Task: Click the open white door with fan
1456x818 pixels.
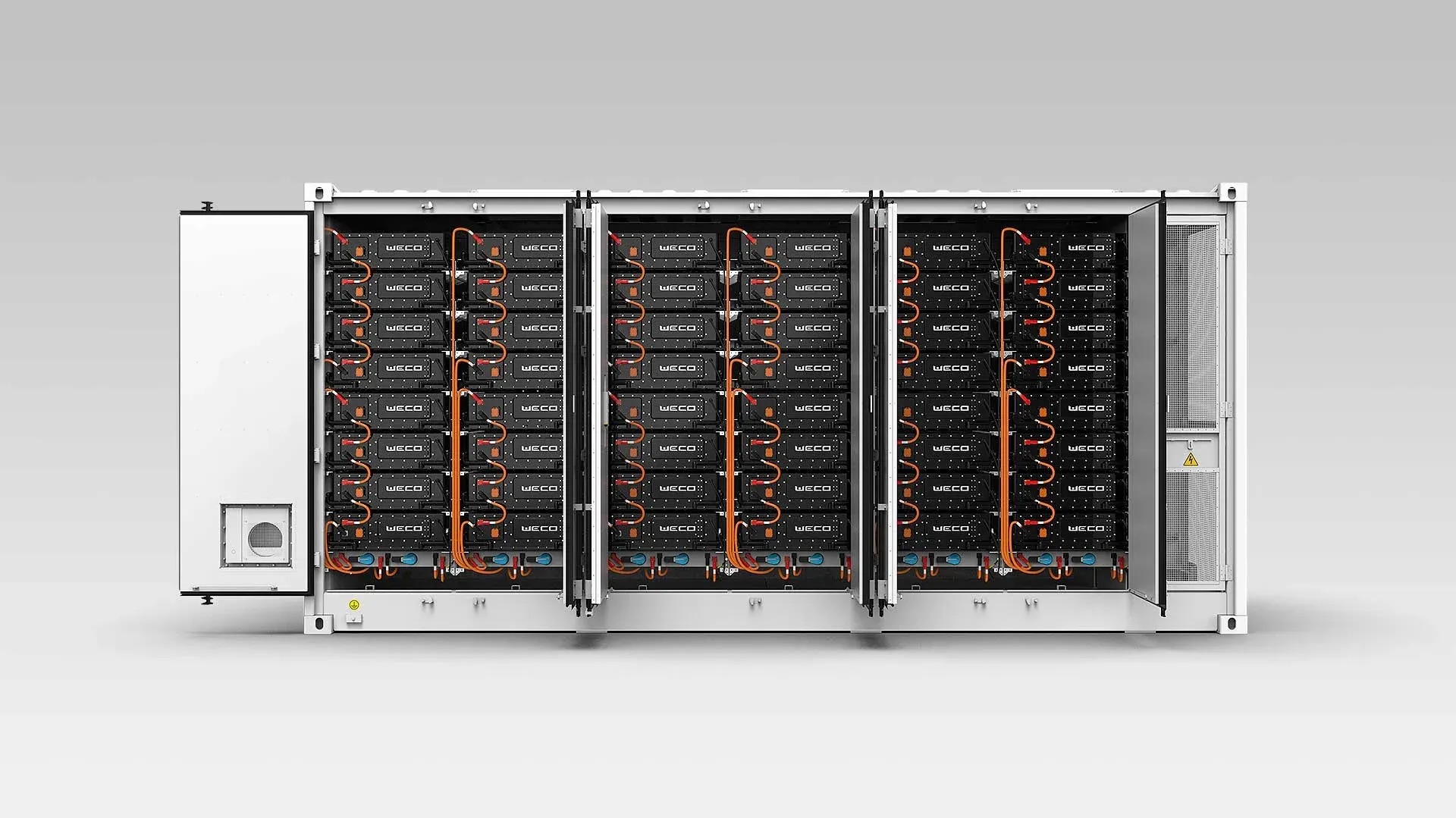Action: tap(245, 403)
